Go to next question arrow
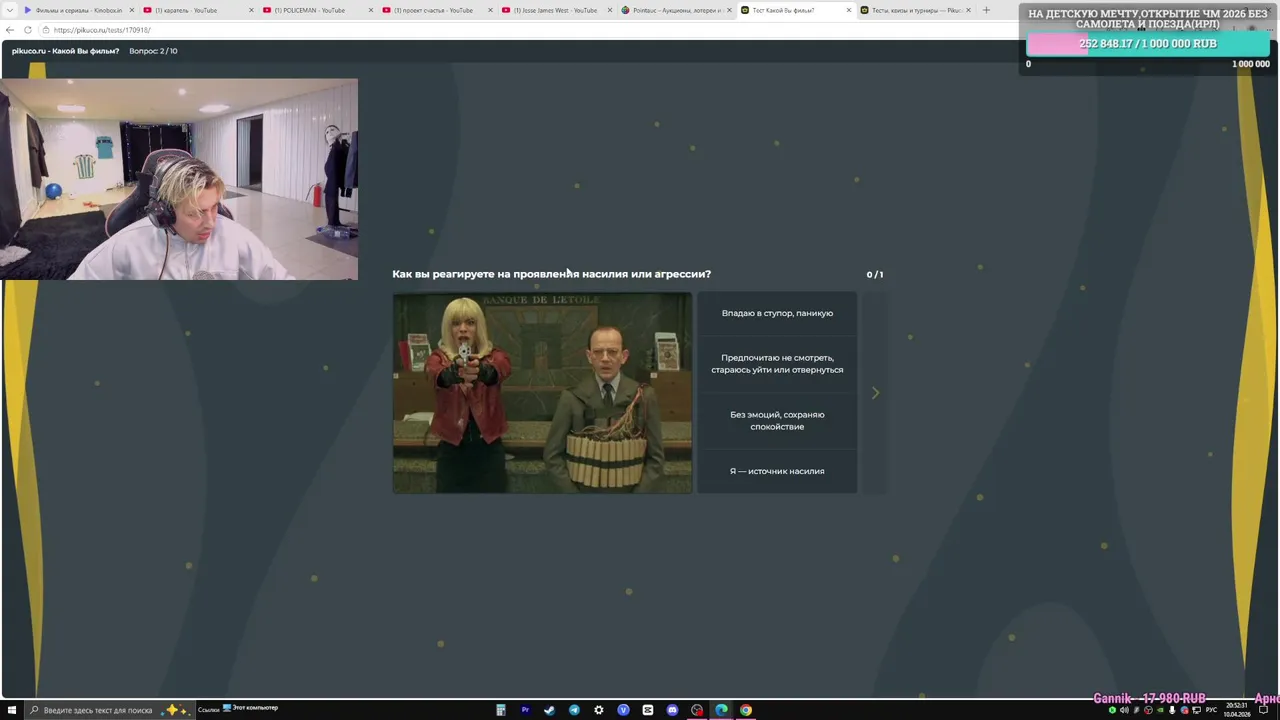This screenshot has width=1280, height=720. [x=875, y=393]
